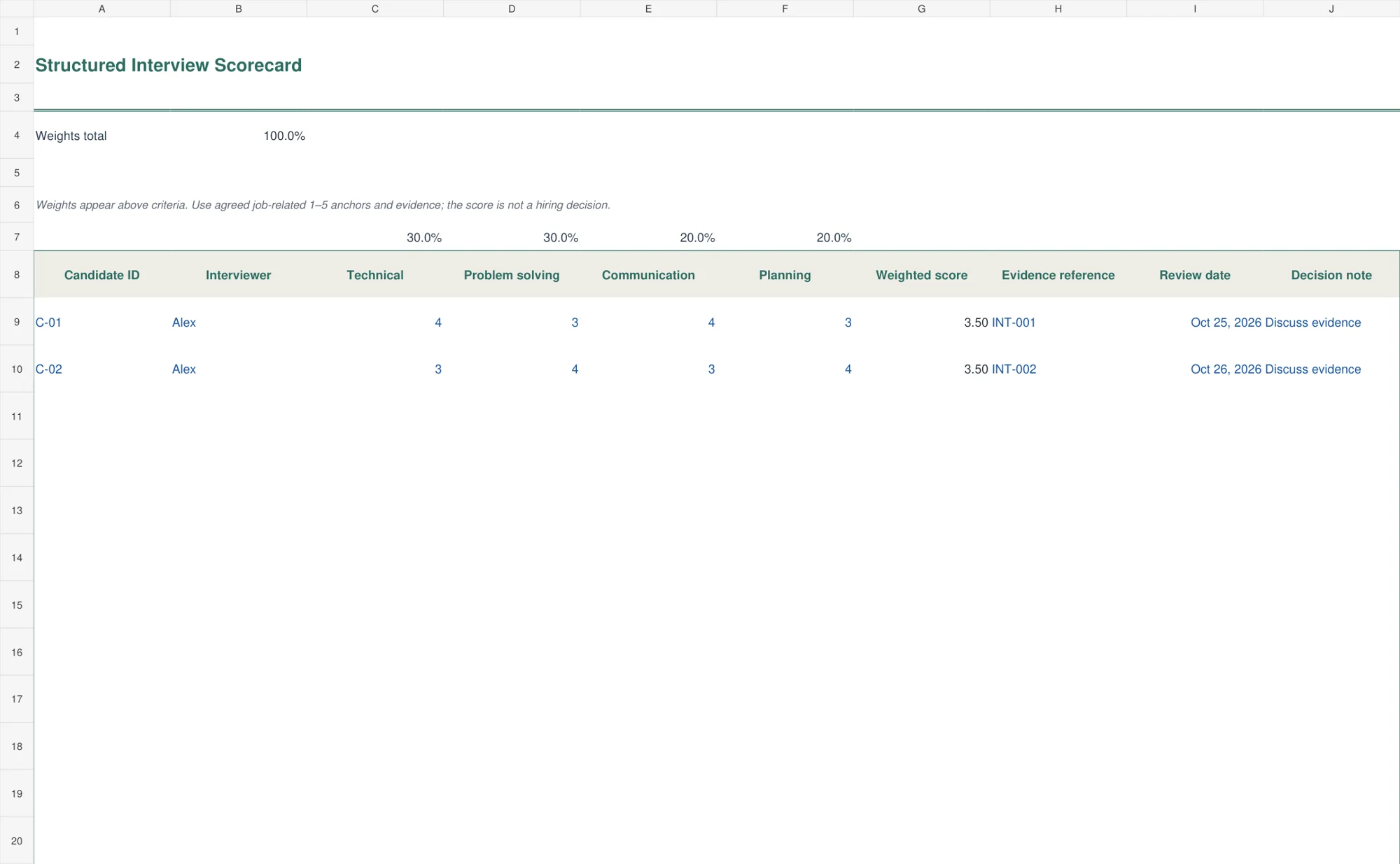Click the Technical header cell
This screenshot has width=1400, height=864.
click(x=375, y=275)
